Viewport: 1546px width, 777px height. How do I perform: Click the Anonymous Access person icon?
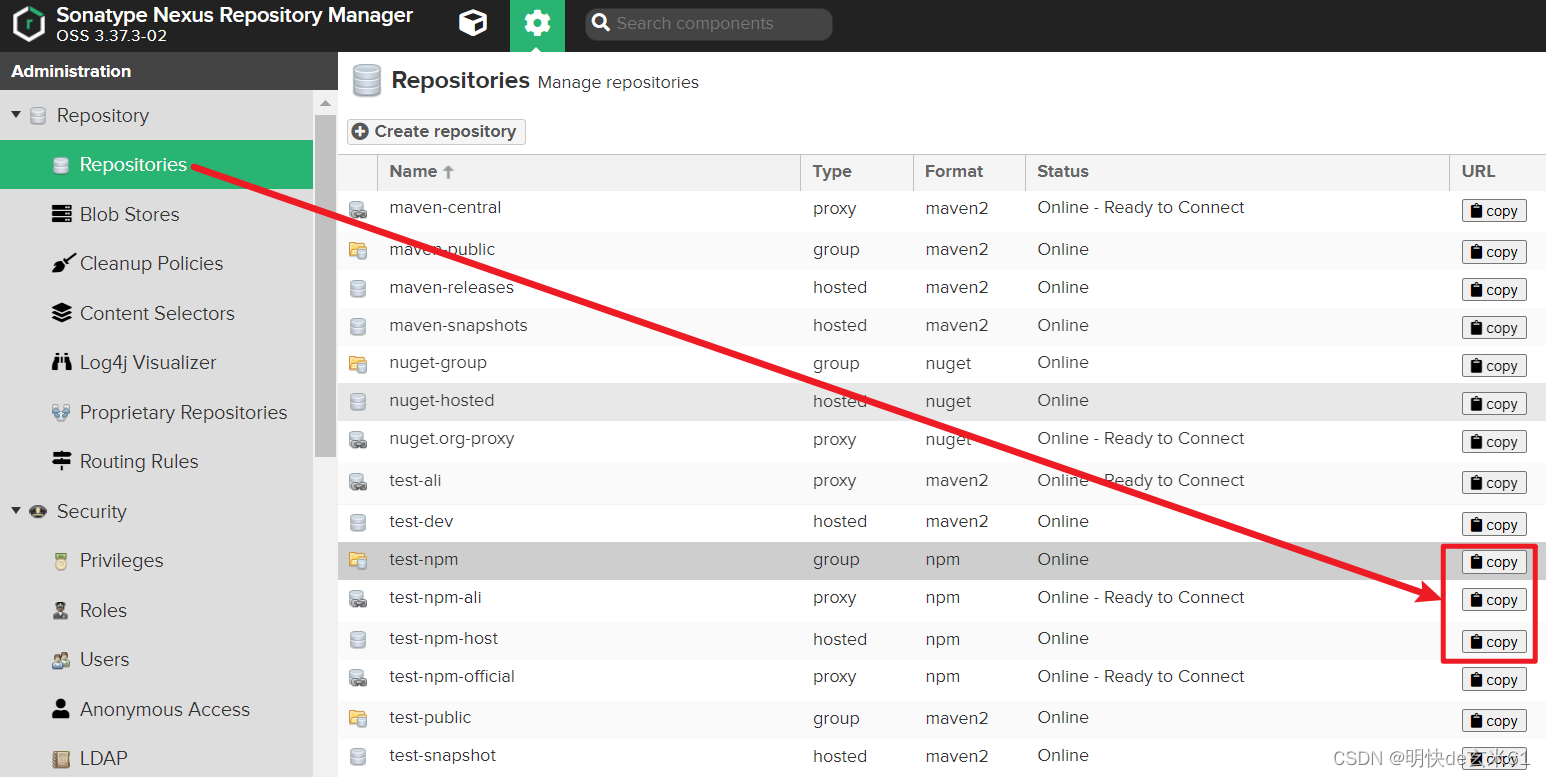(x=62, y=709)
